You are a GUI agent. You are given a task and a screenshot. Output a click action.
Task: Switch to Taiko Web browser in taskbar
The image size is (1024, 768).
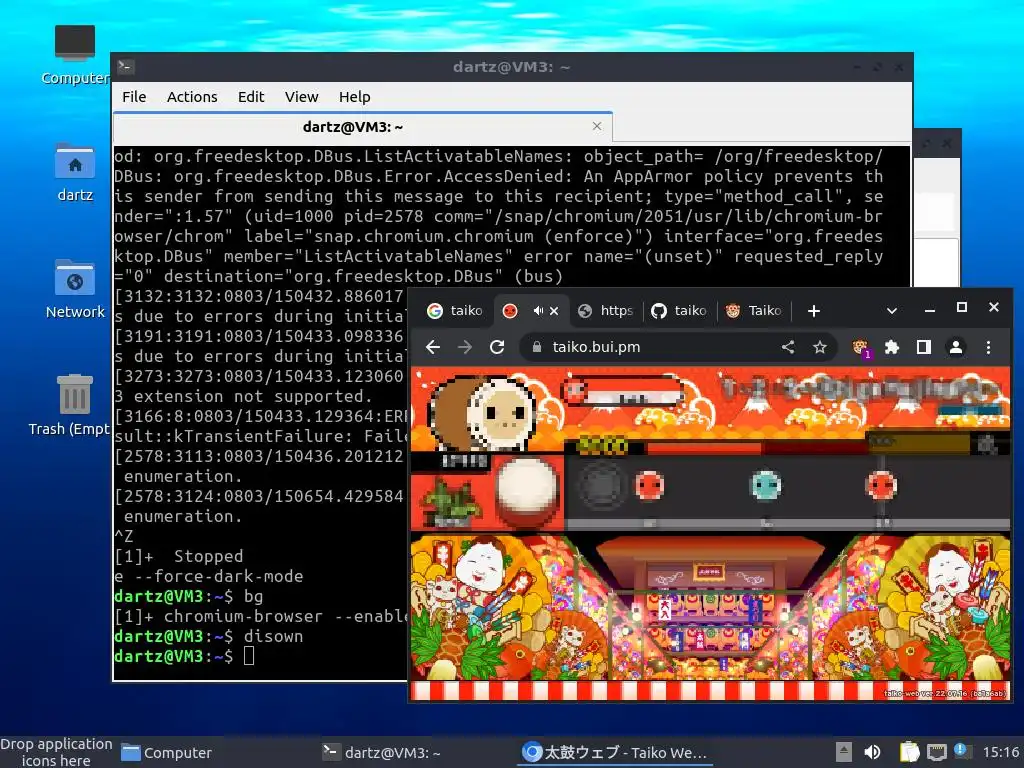coord(615,752)
